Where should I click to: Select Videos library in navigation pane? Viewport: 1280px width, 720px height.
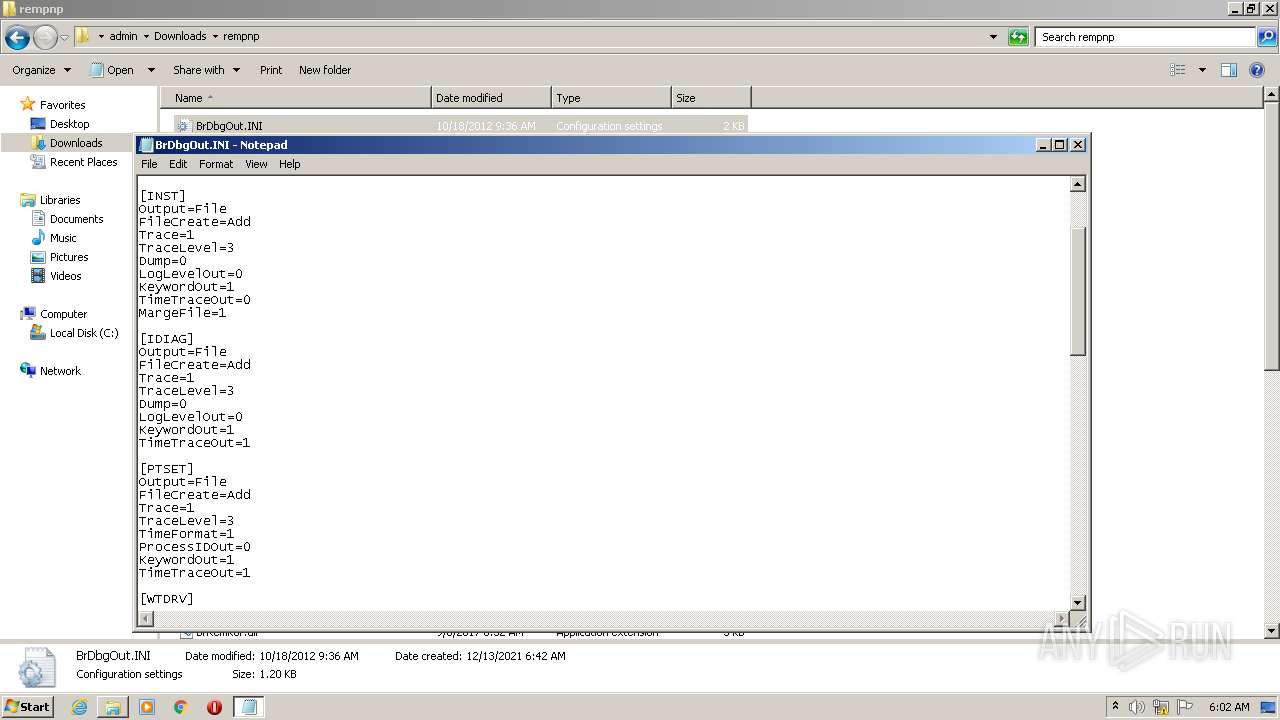(x=65, y=276)
